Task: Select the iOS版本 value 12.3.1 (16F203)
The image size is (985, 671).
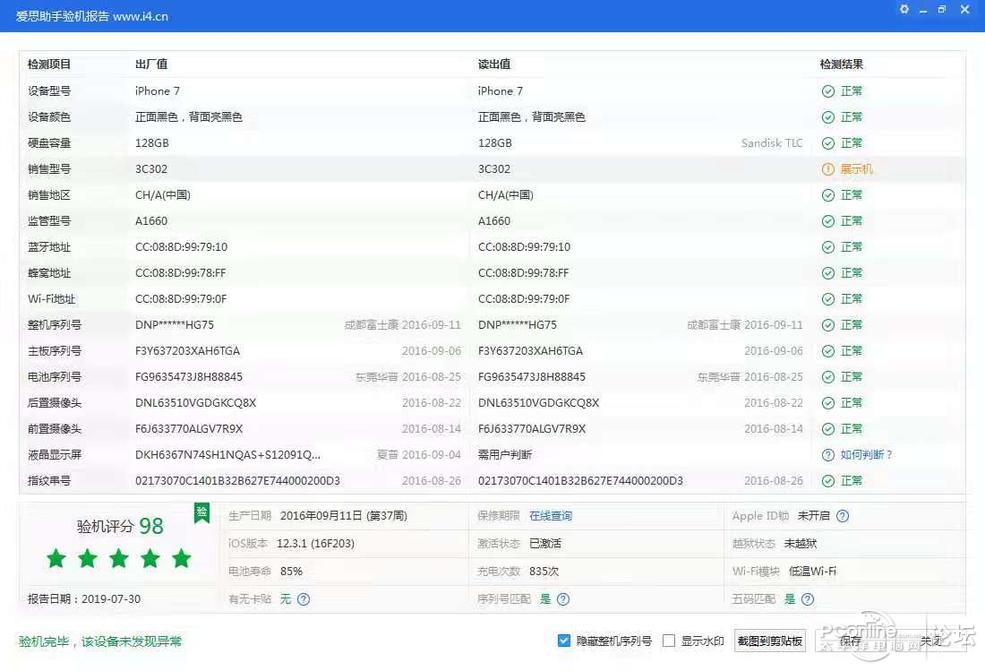Action: (x=315, y=543)
